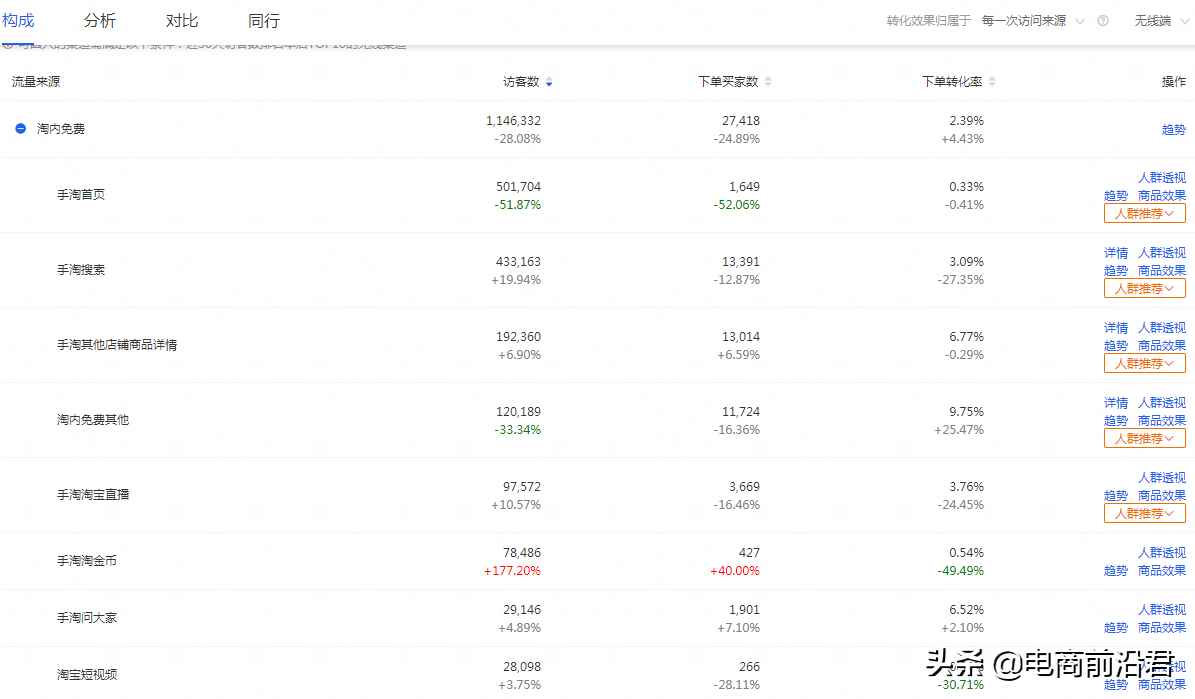Image resolution: width=1195 pixels, height=699 pixels.
Task: Collapse the 淘内免费 group with minus icon
Action: tap(20, 129)
